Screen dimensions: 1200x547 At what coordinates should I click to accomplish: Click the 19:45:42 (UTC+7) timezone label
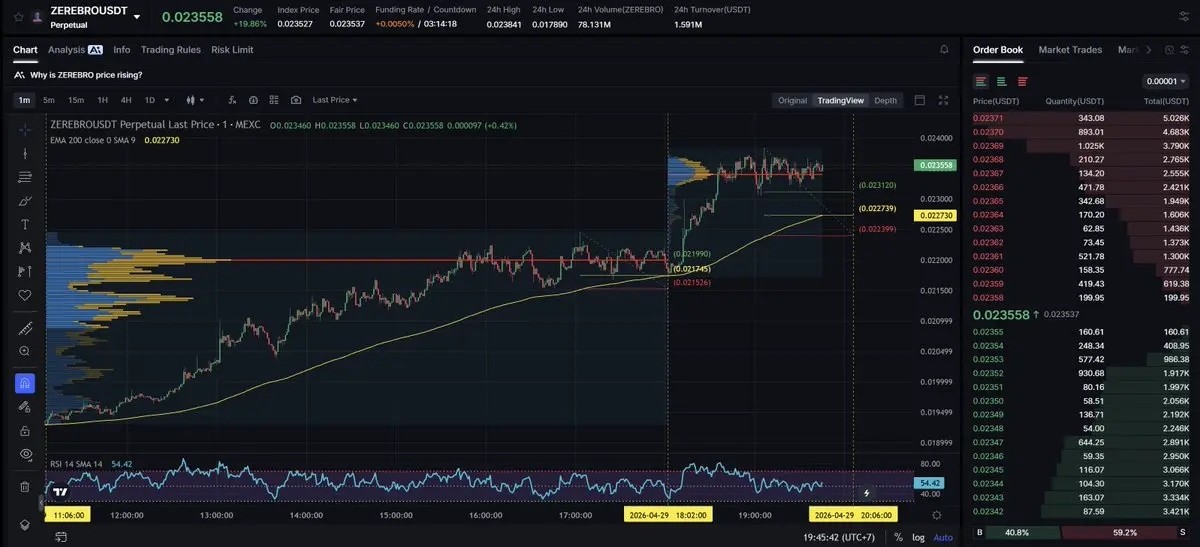point(841,537)
